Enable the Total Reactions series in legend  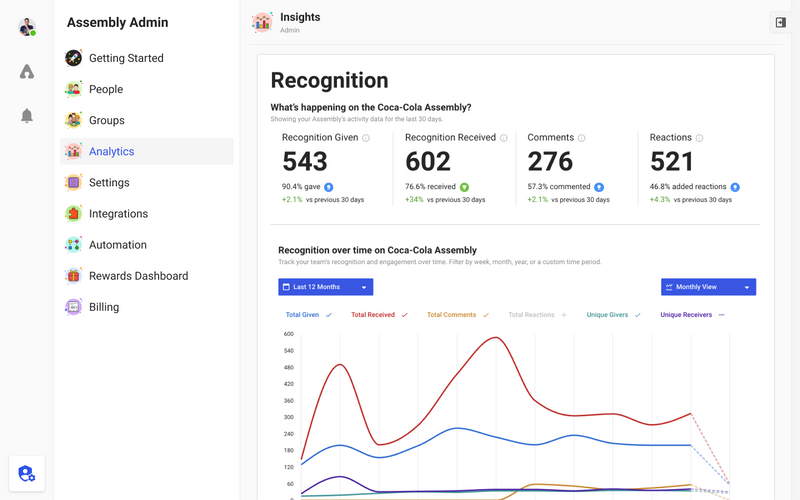[x=537, y=315]
